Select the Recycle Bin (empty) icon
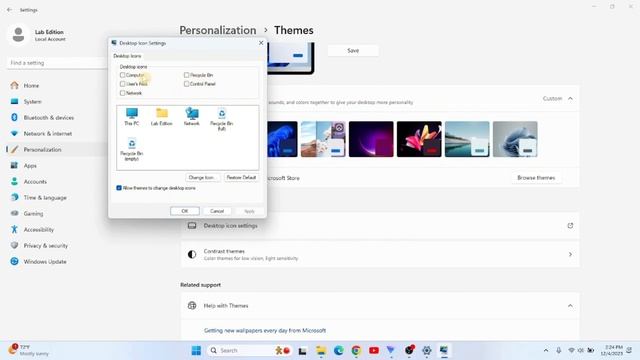 (x=131, y=149)
